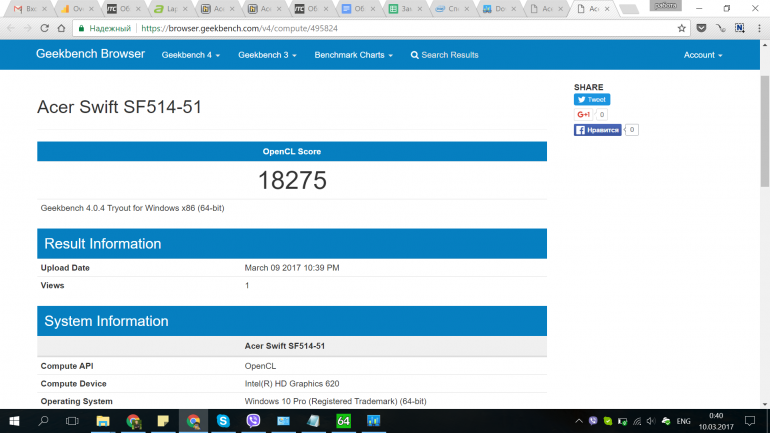Switch ENG input language indicator

pos(683,421)
